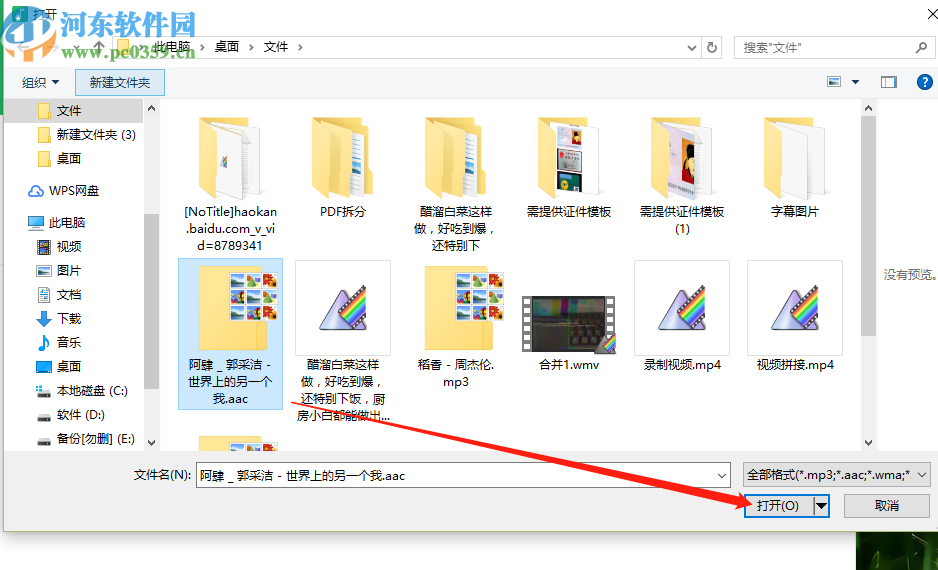Screen dimensions: 938x570
Task: Click file list scroll down arrow
Action: tap(869, 443)
